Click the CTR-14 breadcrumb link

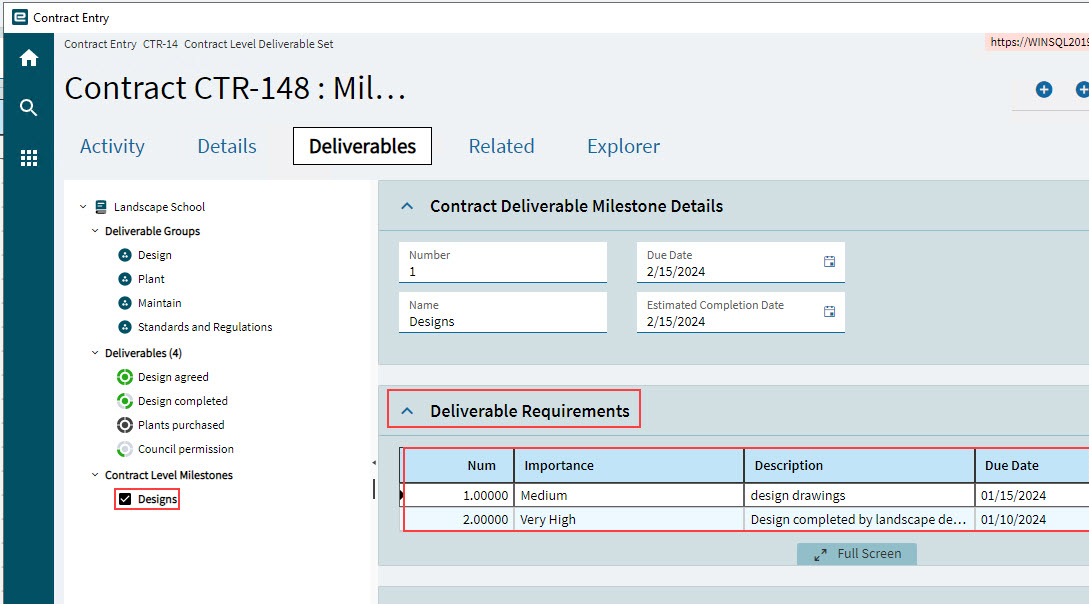click(160, 44)
